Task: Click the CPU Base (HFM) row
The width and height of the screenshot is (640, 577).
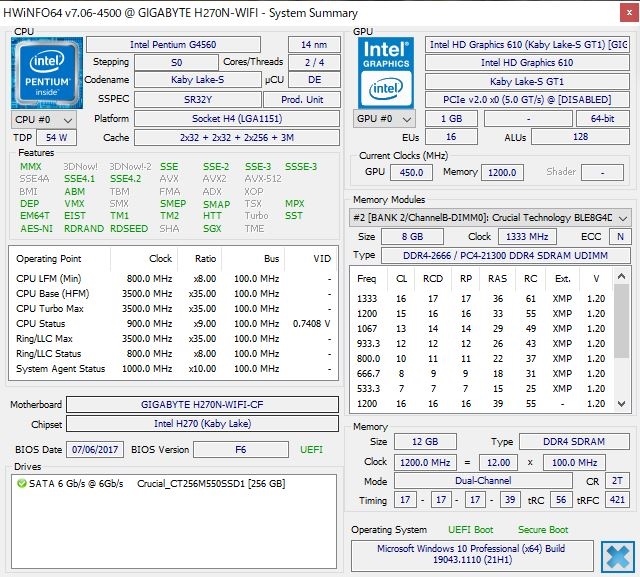Action: 173,294
